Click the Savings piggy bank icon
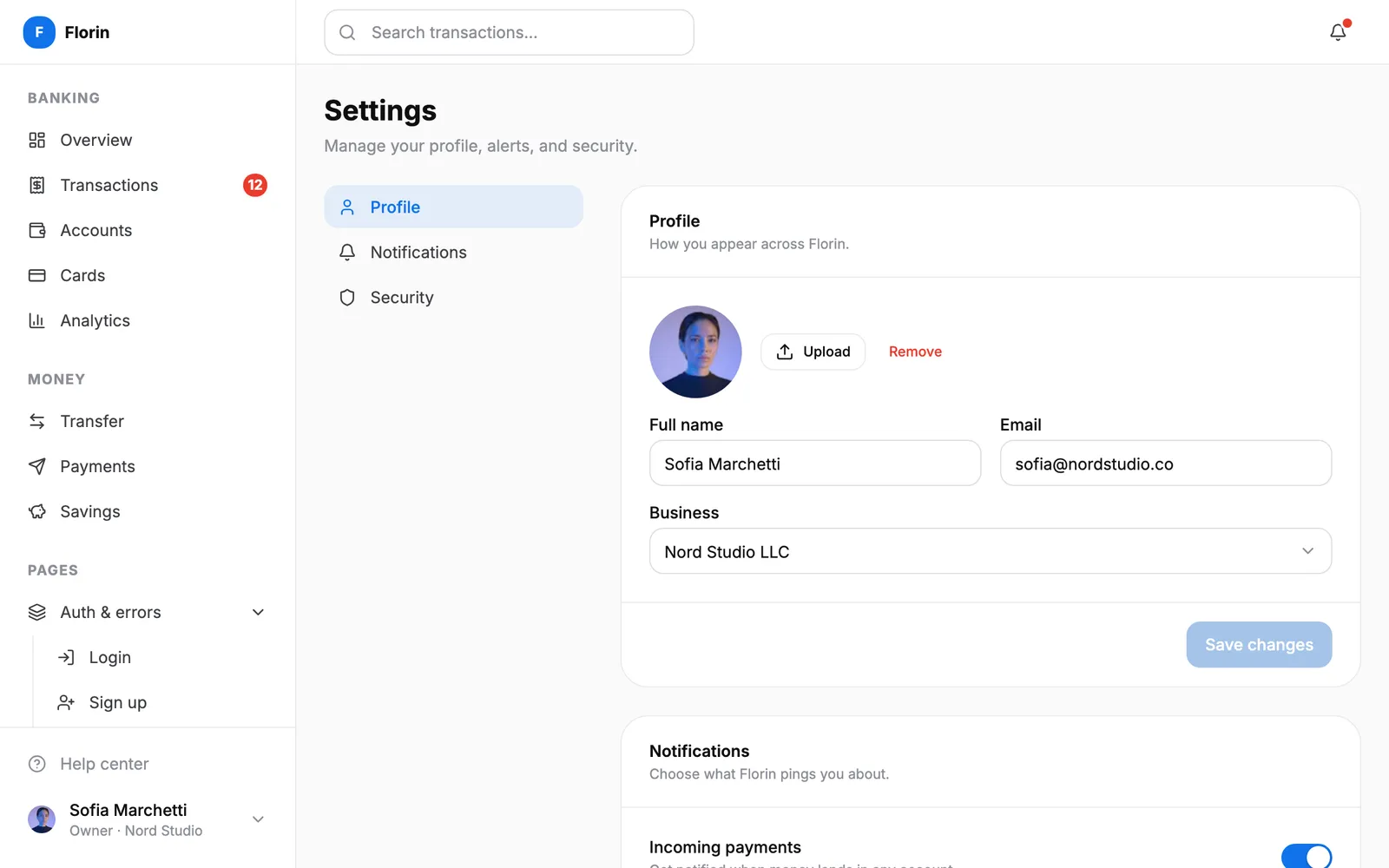Screen dimensions: 1389x868 click(x=36, y=511)
